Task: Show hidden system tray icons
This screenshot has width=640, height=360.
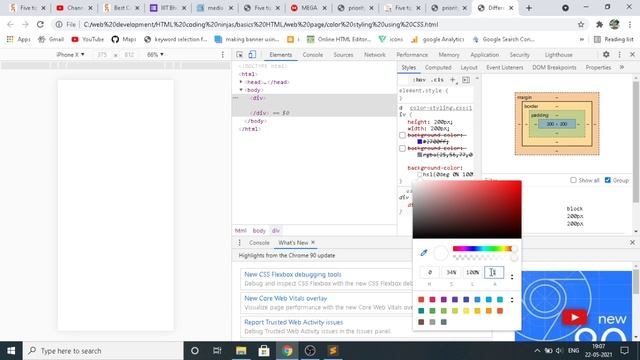Action: click(537, 351)
